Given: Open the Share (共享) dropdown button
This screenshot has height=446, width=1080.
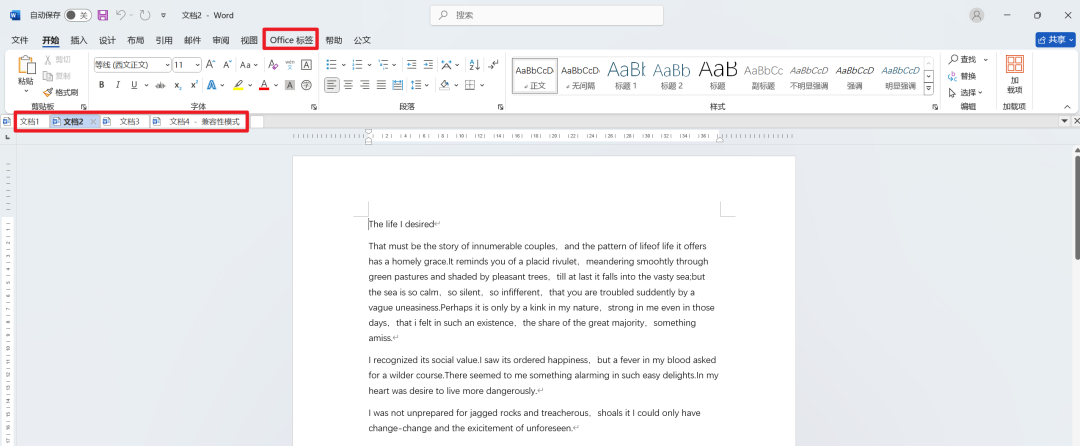Looking at the screenshot, I should click(x=1055, y=40).
